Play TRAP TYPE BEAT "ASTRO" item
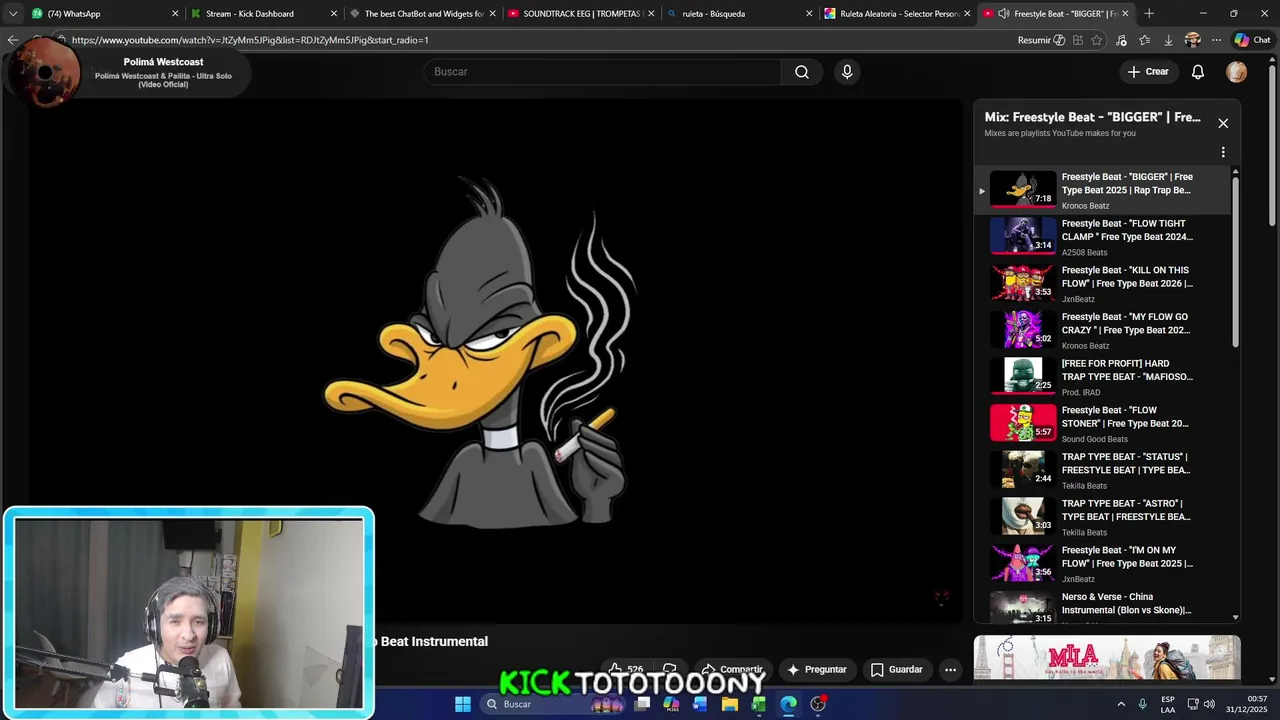 [x=1104, y=517]
